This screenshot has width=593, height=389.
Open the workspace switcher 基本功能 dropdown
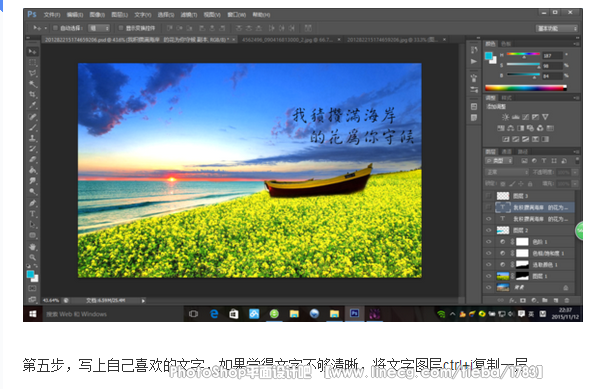pyautogui.click(x=557, y=28)
